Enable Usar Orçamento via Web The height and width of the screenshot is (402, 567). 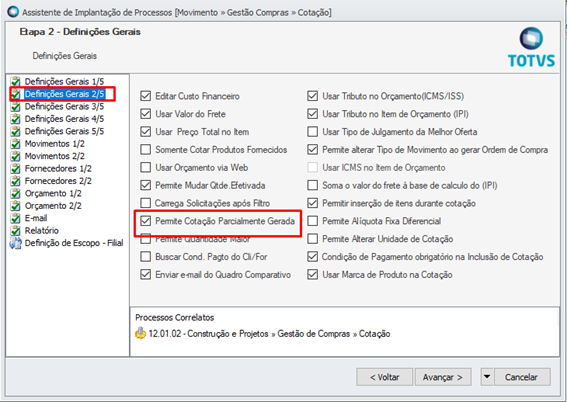tap(145, 167)
